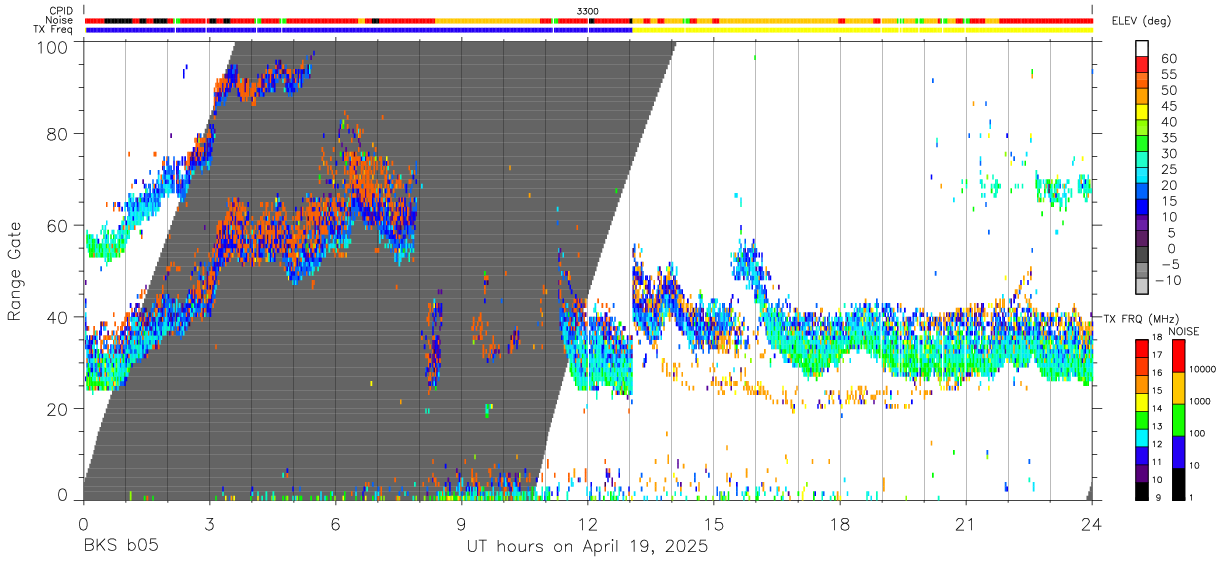Click the Range Gate axis title
The image size is (1228, 567).
[x=15, y=272]
